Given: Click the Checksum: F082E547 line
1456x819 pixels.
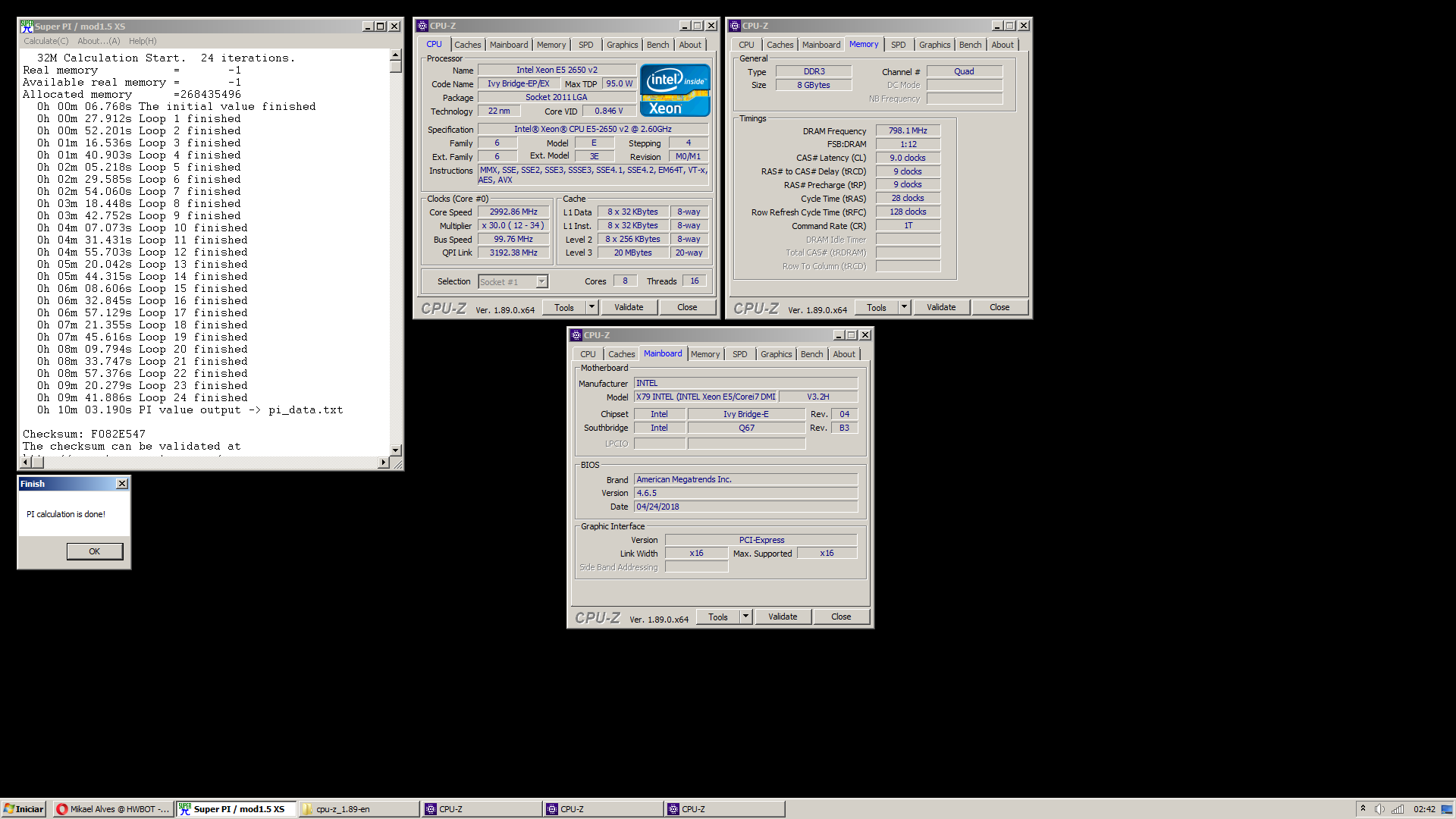Looking at the screenshot, I should (x=84, y=435).
